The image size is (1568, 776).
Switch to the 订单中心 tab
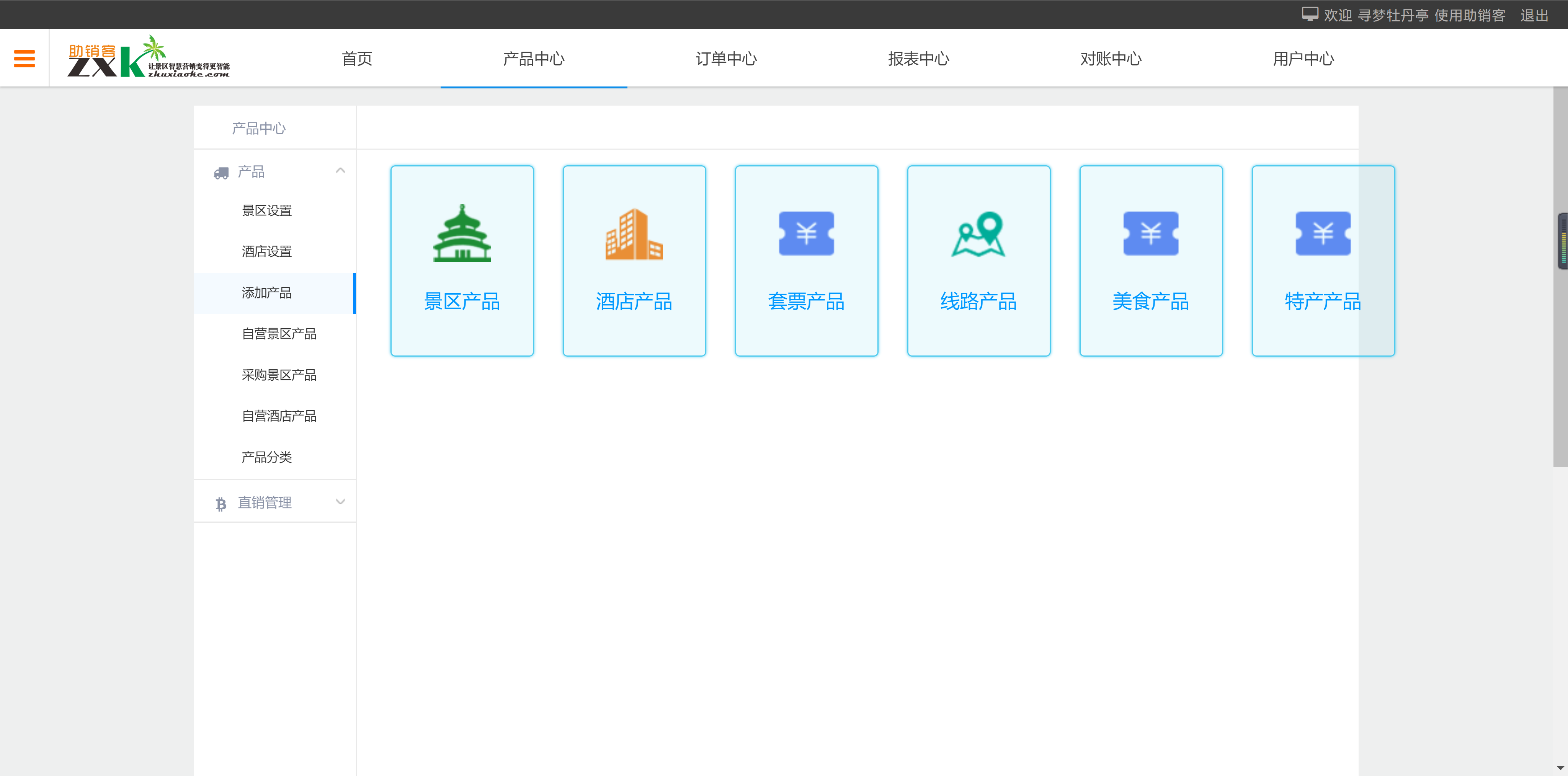click(726, 59)
